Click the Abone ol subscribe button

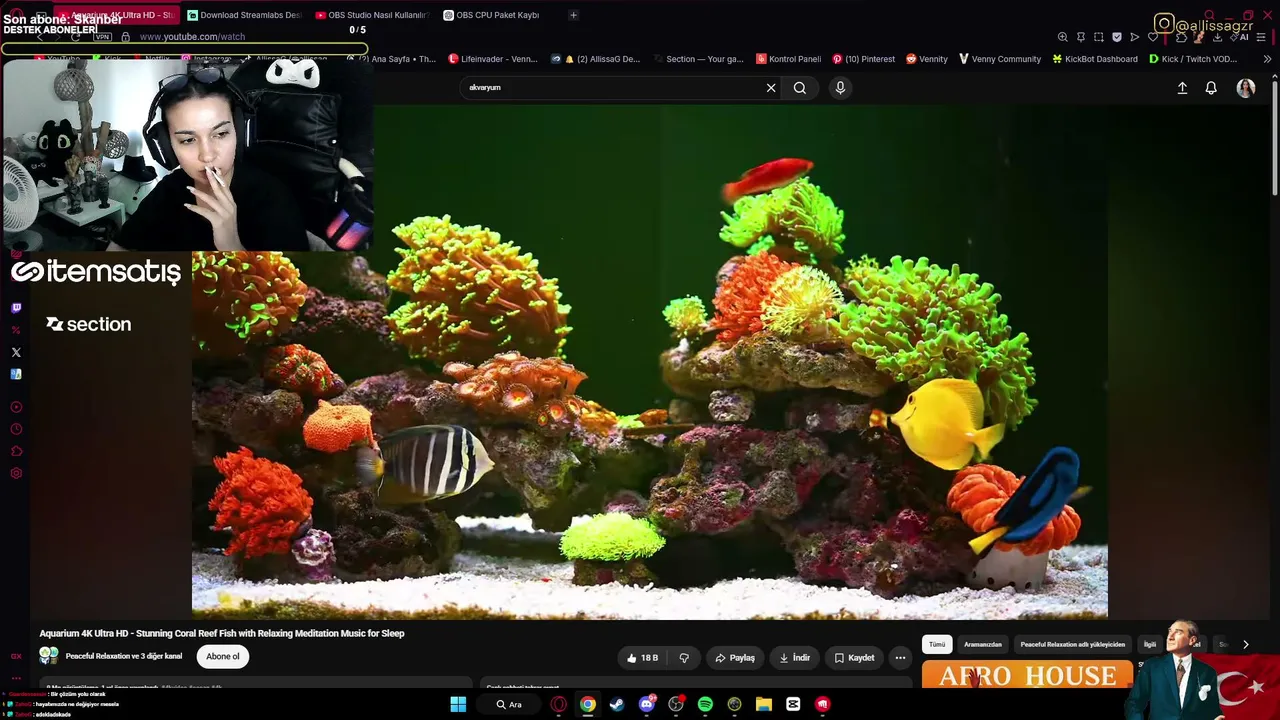(223, 657)
